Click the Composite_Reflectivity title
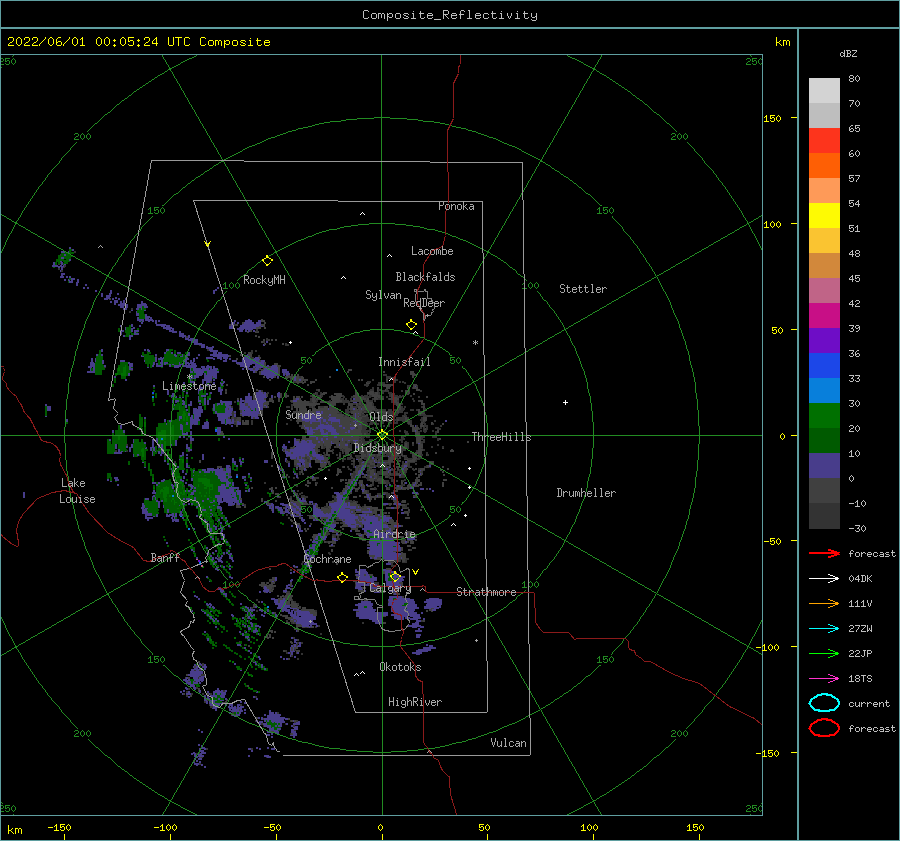 tap(449, 15)
